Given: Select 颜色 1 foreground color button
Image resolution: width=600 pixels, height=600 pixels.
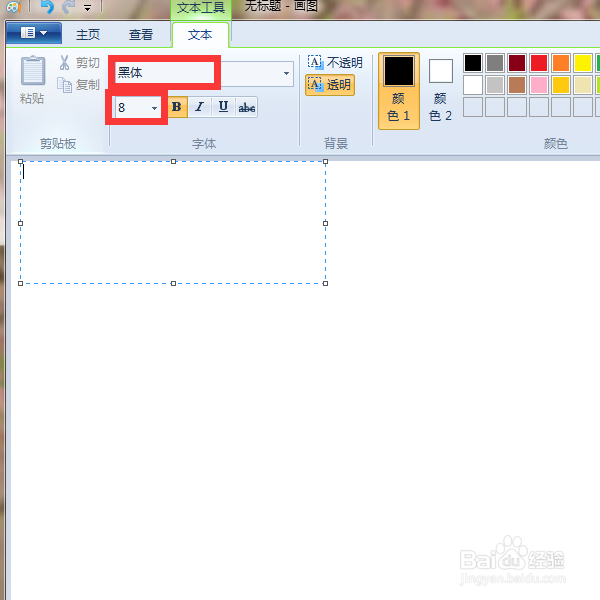Looking at the screenshot, I should (x=399, y=91).
